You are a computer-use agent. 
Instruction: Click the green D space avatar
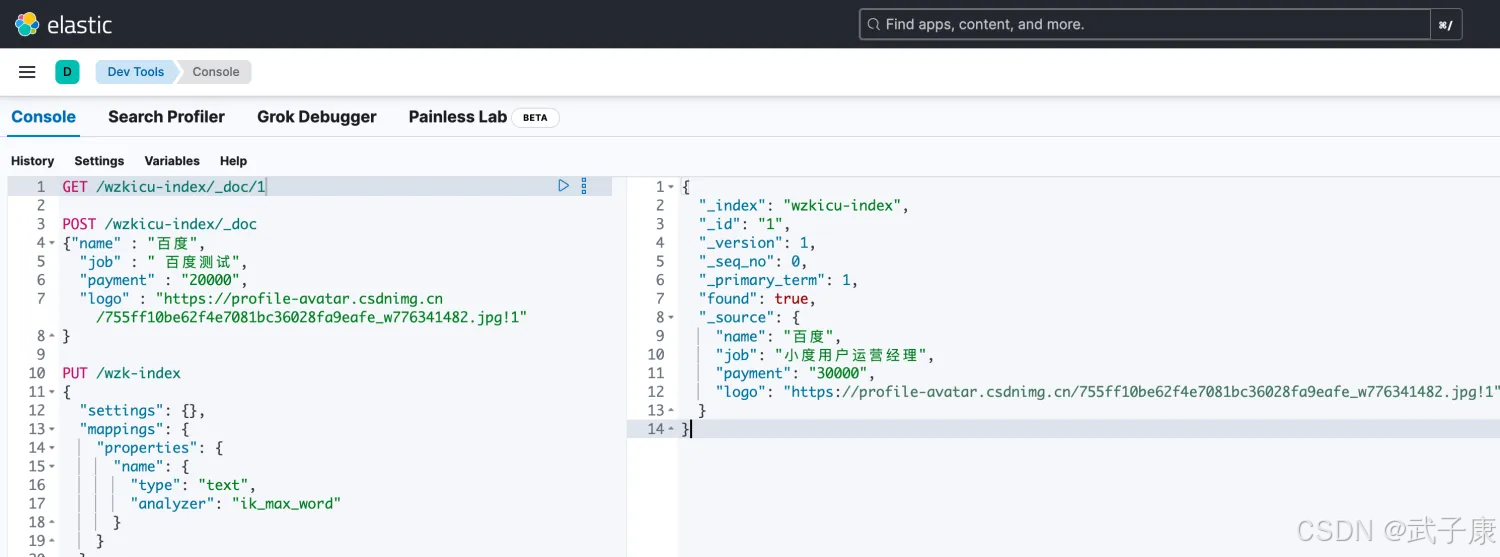[67, 72]
